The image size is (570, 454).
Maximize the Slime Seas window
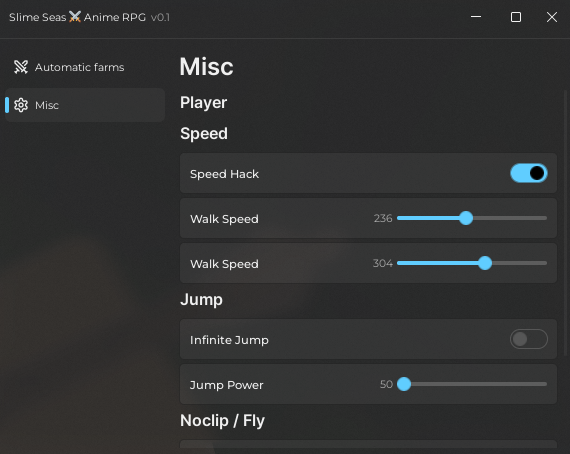tap(515, 17)
